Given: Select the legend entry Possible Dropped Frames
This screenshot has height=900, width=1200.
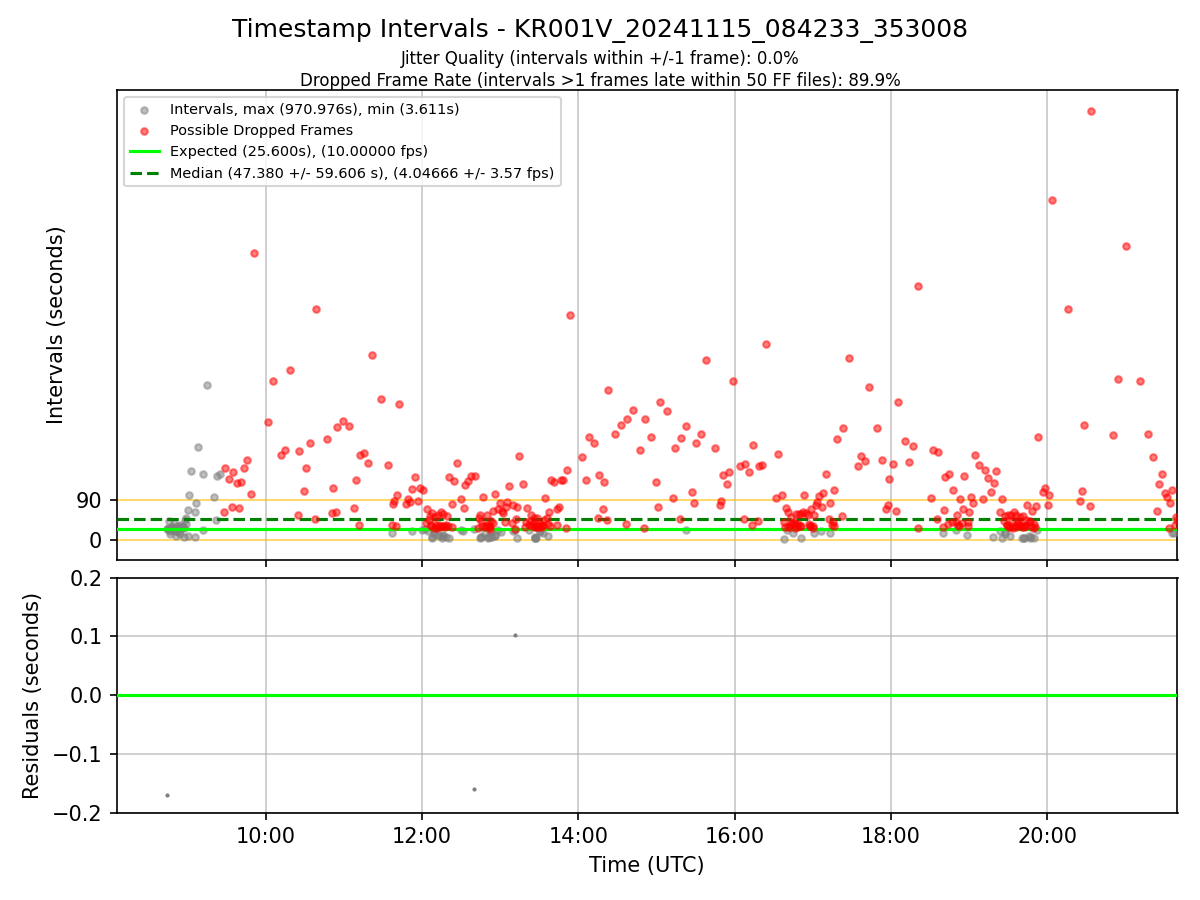Looking at the screenshot, I should [261, 130].
